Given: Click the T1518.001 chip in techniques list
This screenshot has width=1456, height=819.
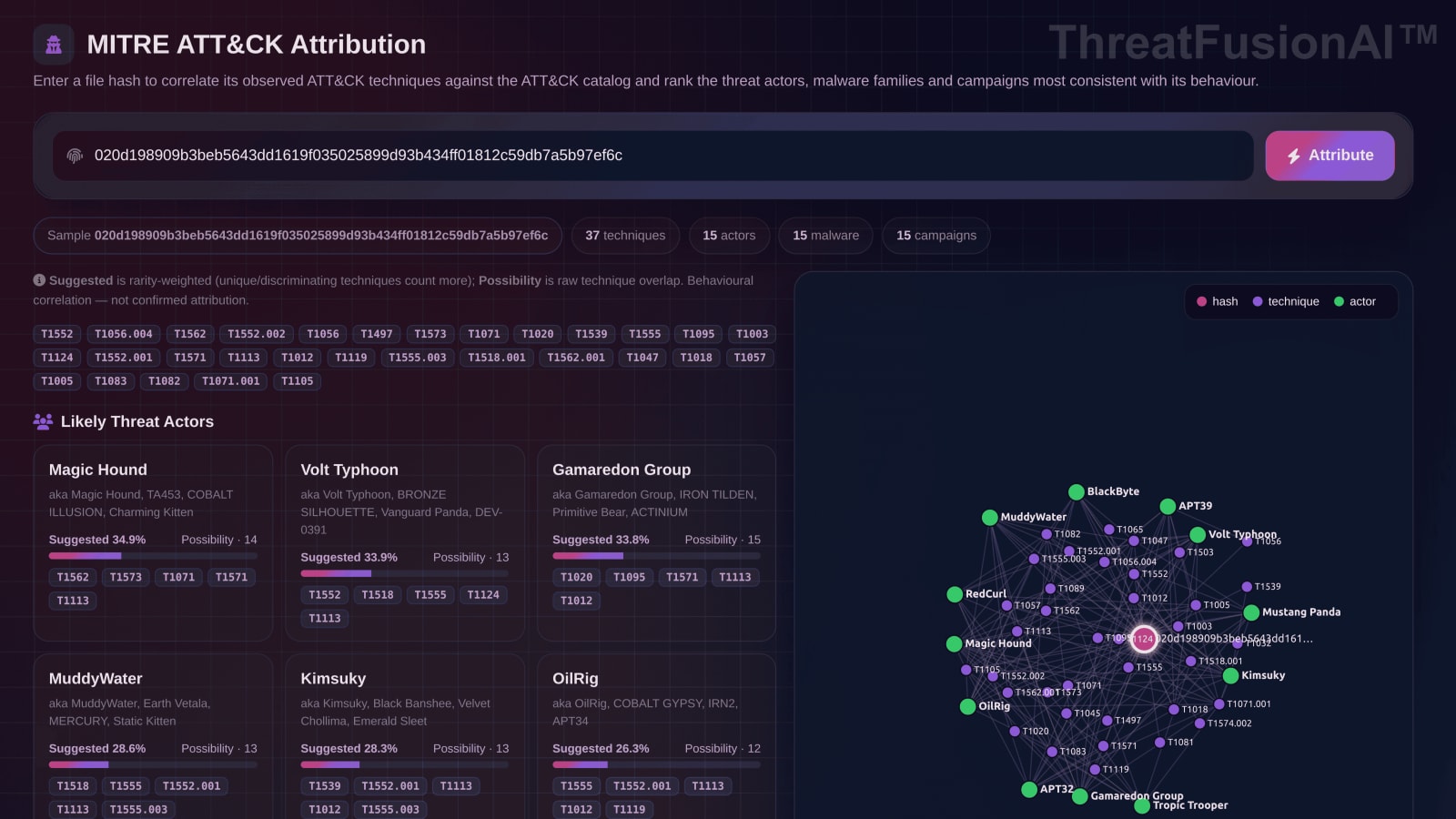Looking at the screenshot, I should click(497, 358).
